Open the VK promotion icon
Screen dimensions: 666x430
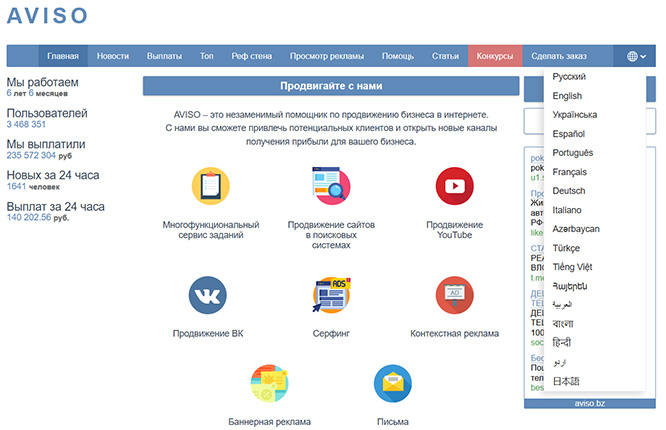(208, 296)
